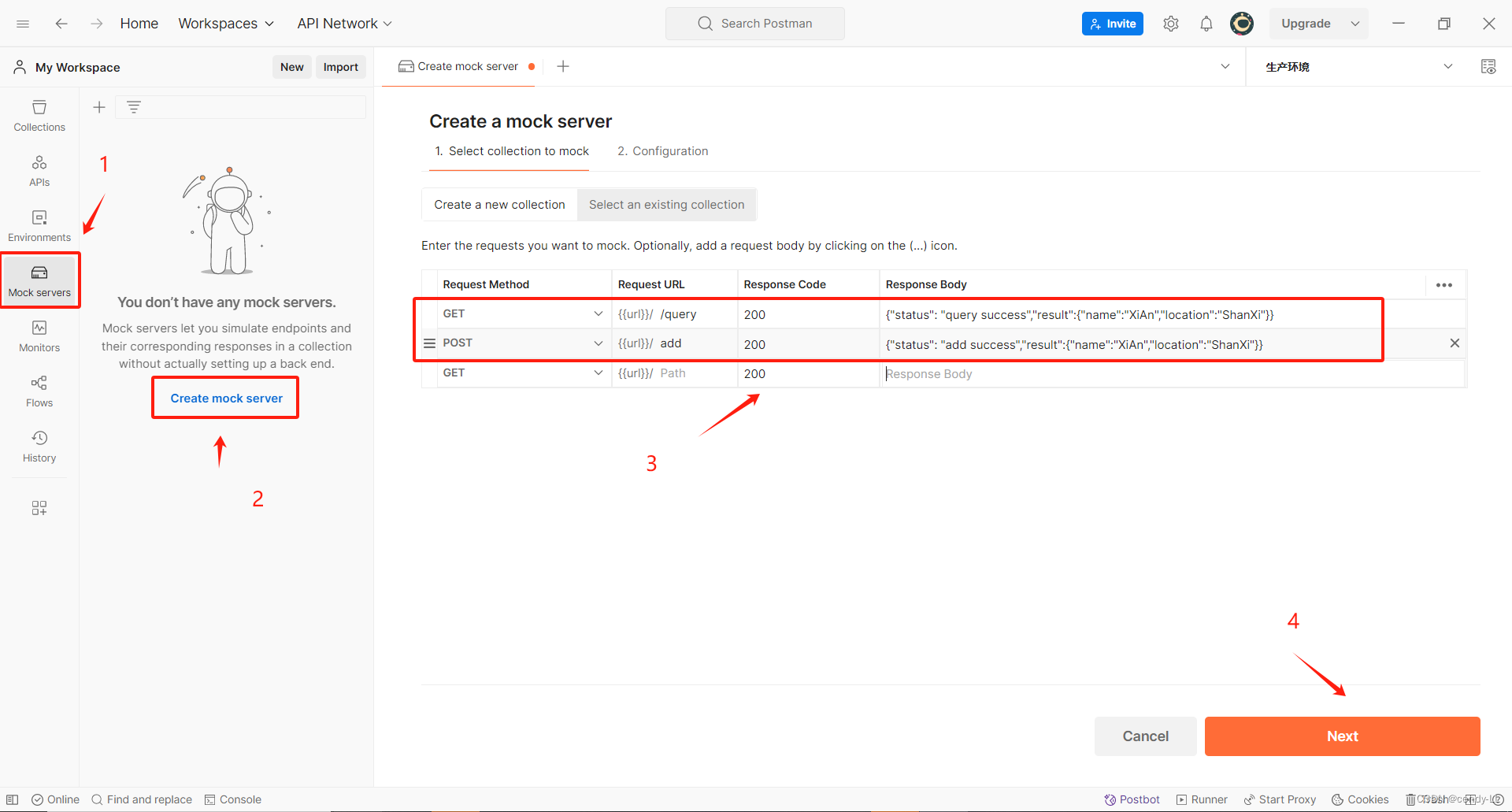Image resolution: width=1512 pixels, height=812 pixels.
Task: Open Environments in the sidebar
Action: point(39,226)
